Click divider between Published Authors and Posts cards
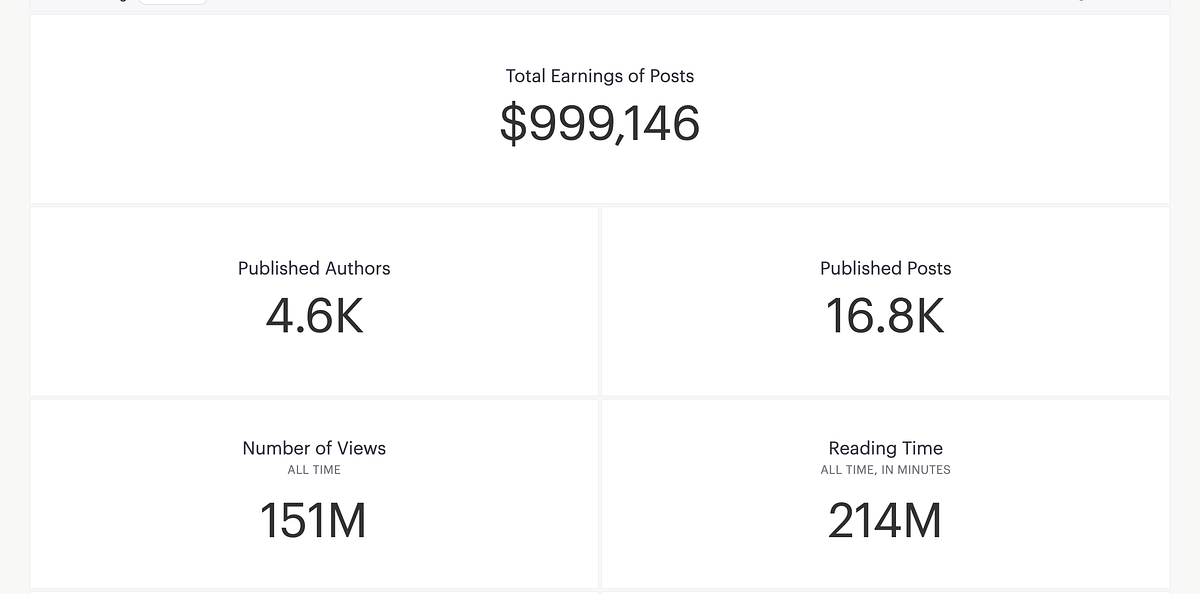The height and width of the screenshot is (594, 1200). (x=600, y=300)
